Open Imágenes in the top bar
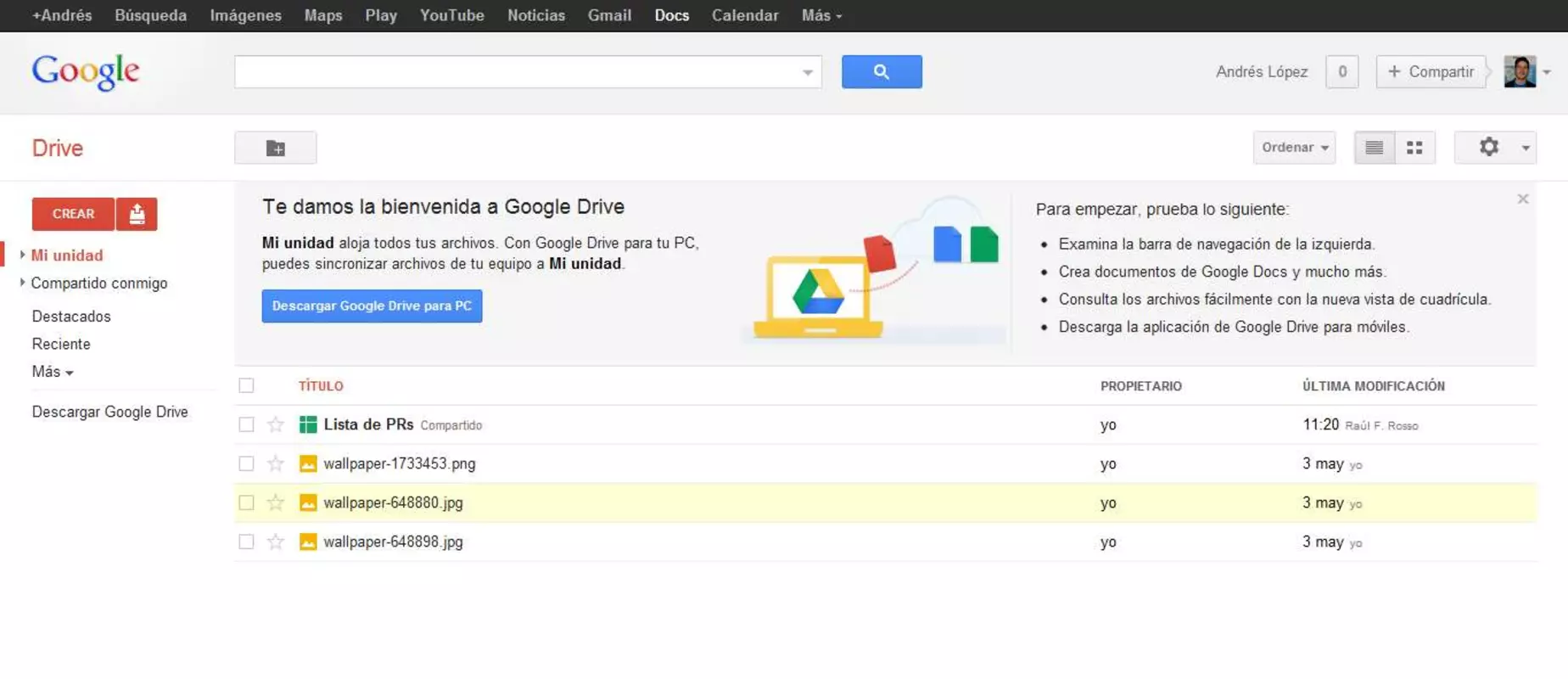Screen dimensions: 1568x679 pos(246,15)
